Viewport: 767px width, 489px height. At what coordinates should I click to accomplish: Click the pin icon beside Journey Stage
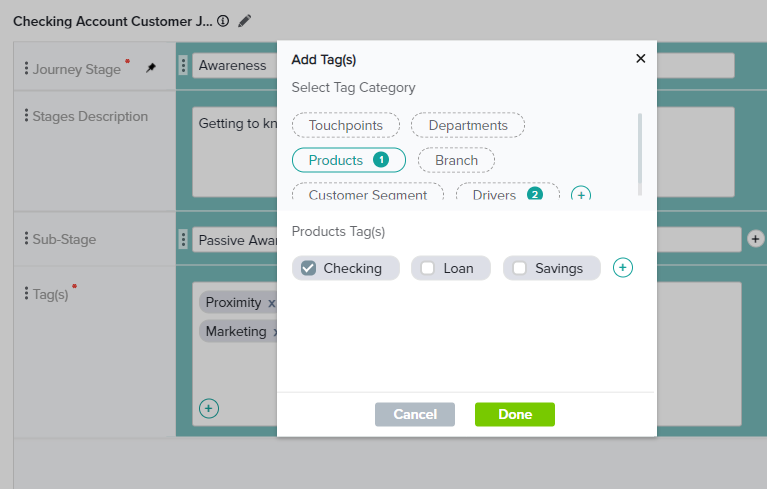pos(151,68)
